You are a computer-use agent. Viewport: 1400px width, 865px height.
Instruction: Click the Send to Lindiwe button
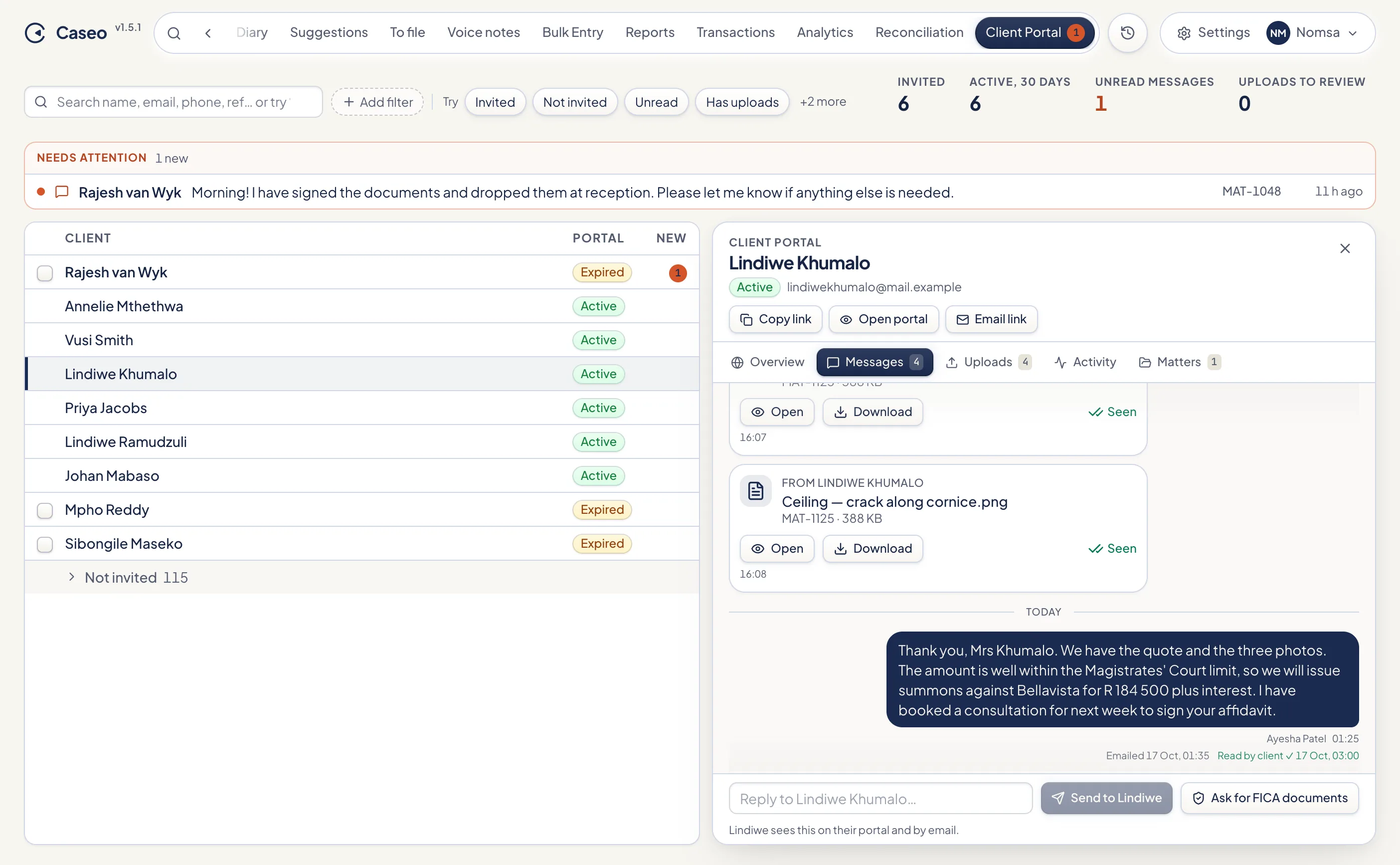point(1106,798)
